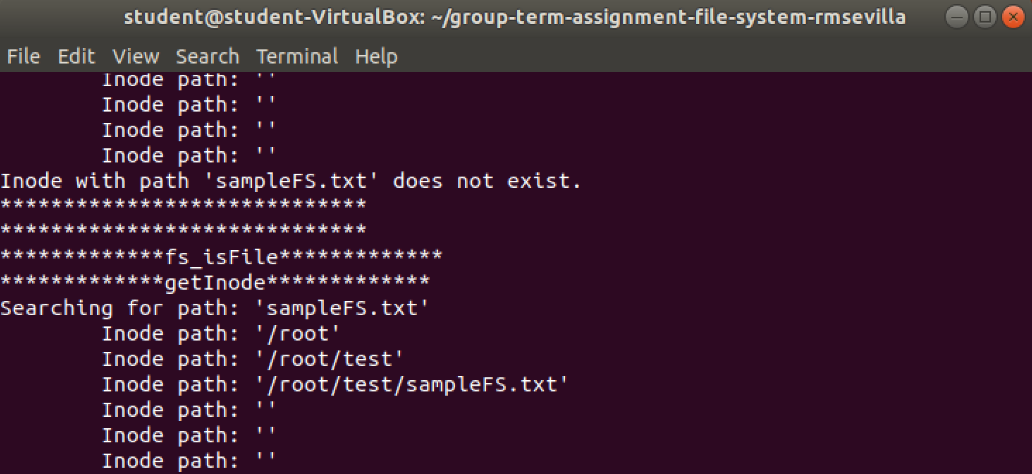Open the Search menu
The image size is (1032, 474).
pyautogui.click(x=207, y=57)
